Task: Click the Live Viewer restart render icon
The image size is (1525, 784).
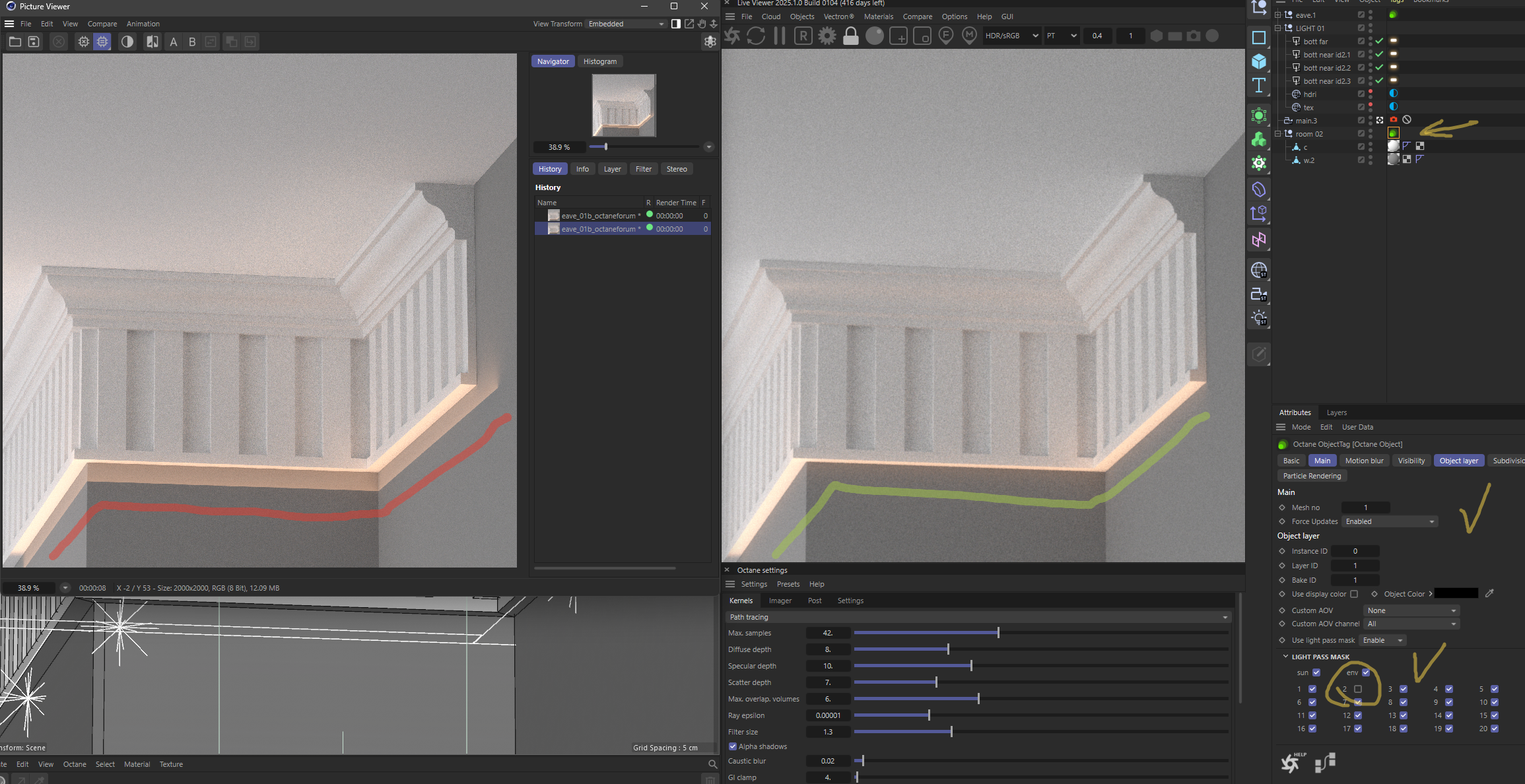Action: [x=756, y=36]
